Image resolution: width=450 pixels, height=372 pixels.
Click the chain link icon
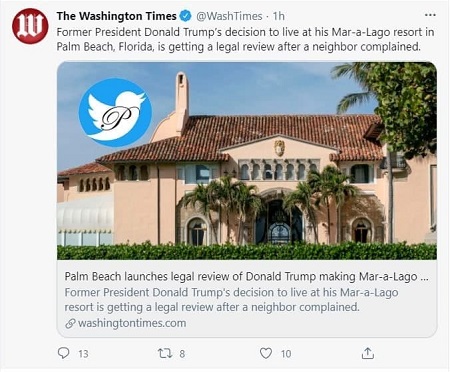point(70,323)
